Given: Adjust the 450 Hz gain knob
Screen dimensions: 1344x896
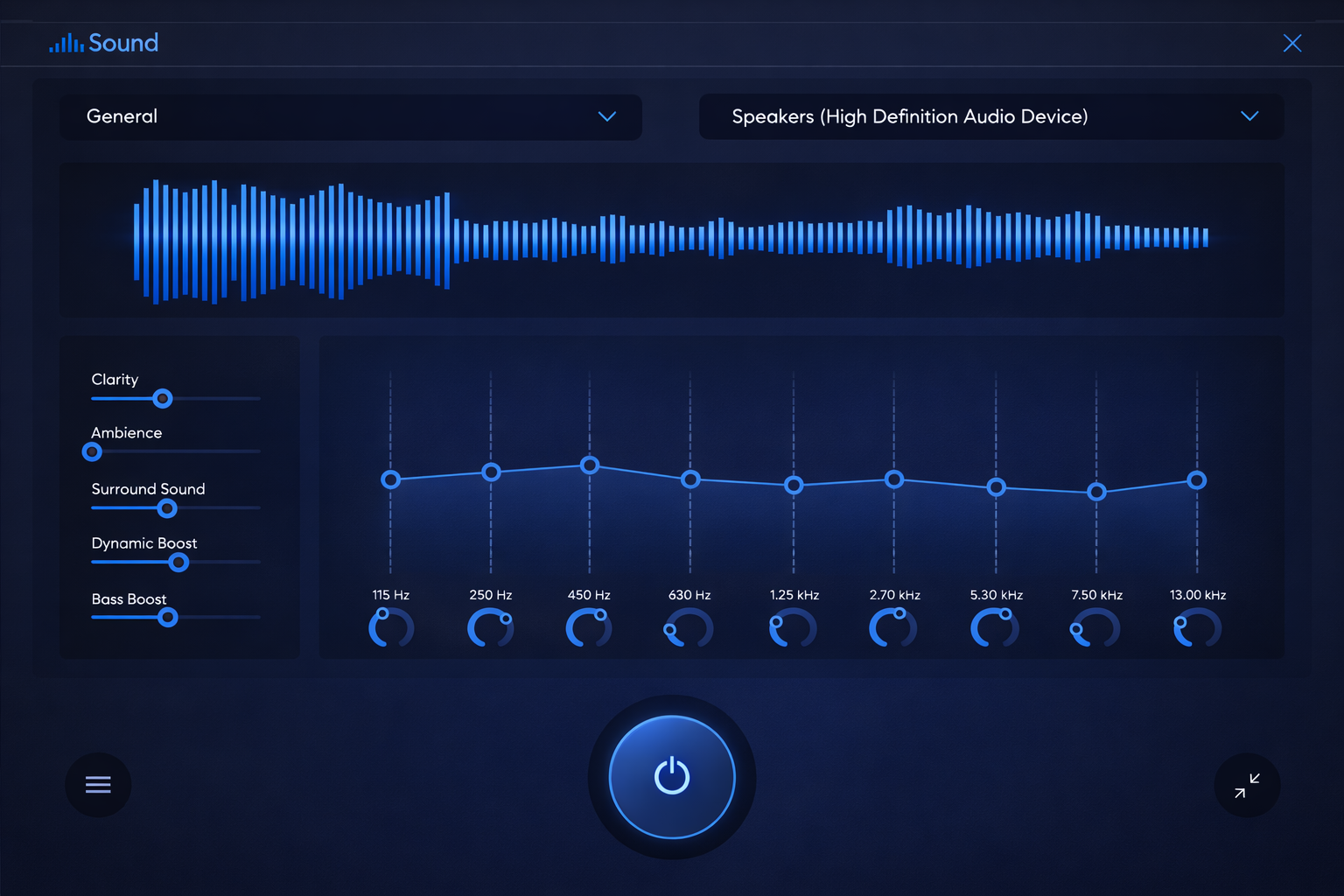Looking at the screenshot, I should coord(588,626).
